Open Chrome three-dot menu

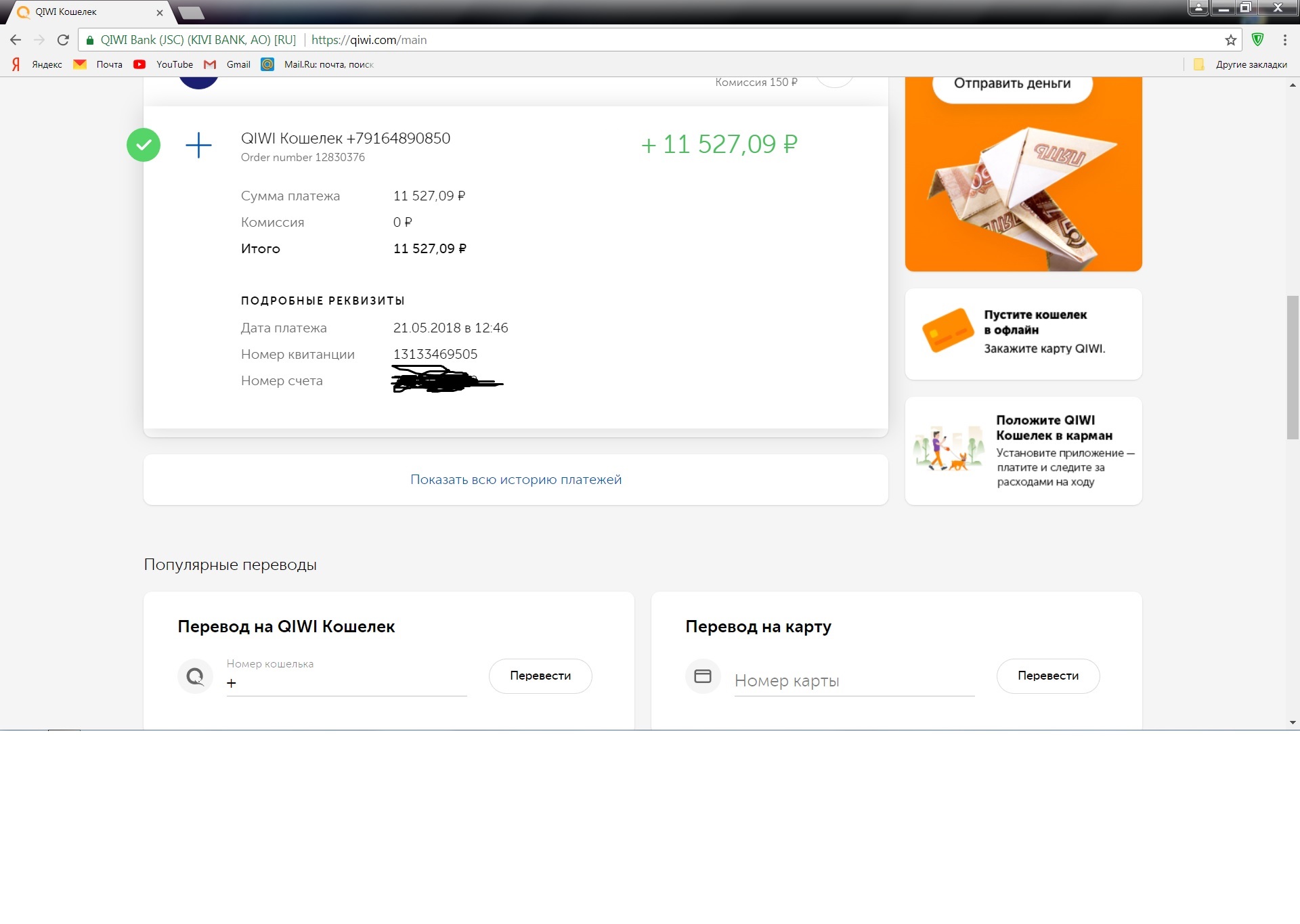coord(1284,40)
